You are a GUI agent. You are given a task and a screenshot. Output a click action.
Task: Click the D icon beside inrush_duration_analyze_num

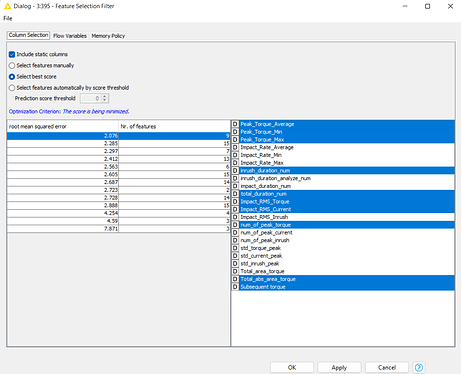coord(235,178)
